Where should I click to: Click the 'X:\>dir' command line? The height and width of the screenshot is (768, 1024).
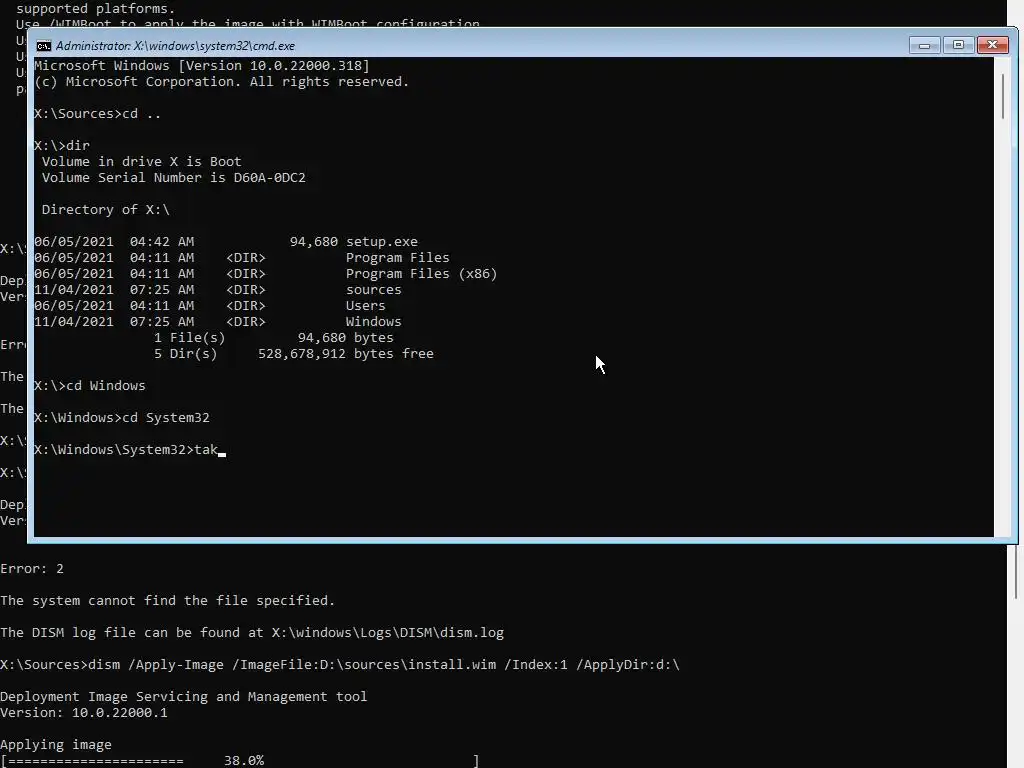point(62,146)
